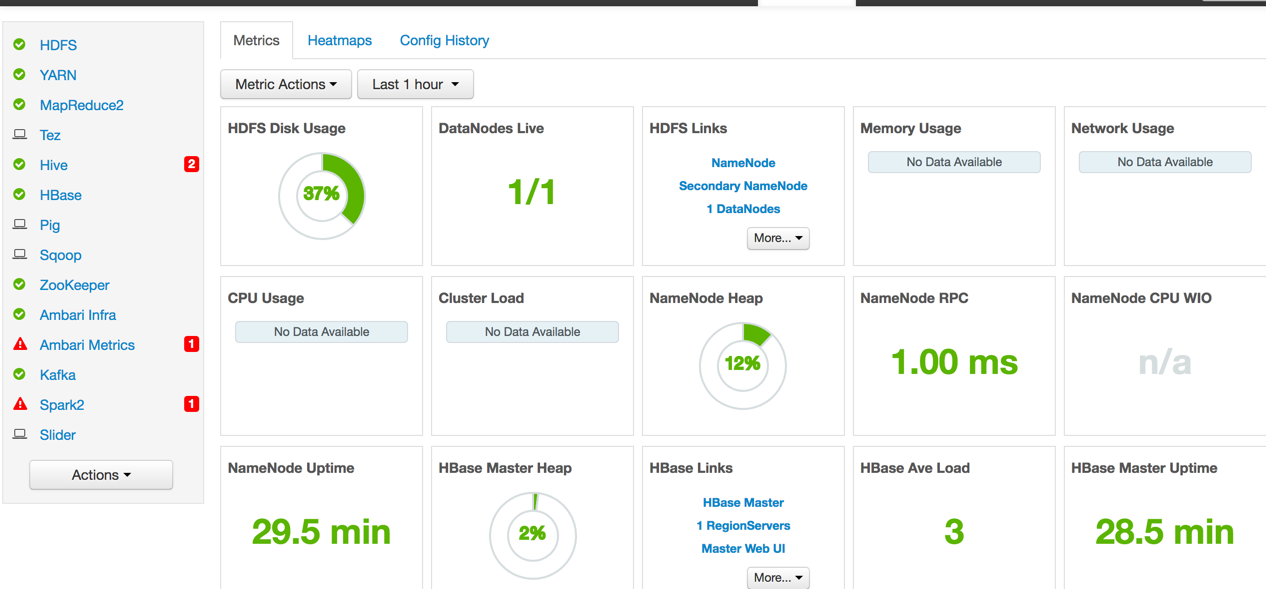Click the DataNodes Live 1/1 widget
Image resolution: width=1266 pixels, height=589 pixels.
[x=531, y=192]
